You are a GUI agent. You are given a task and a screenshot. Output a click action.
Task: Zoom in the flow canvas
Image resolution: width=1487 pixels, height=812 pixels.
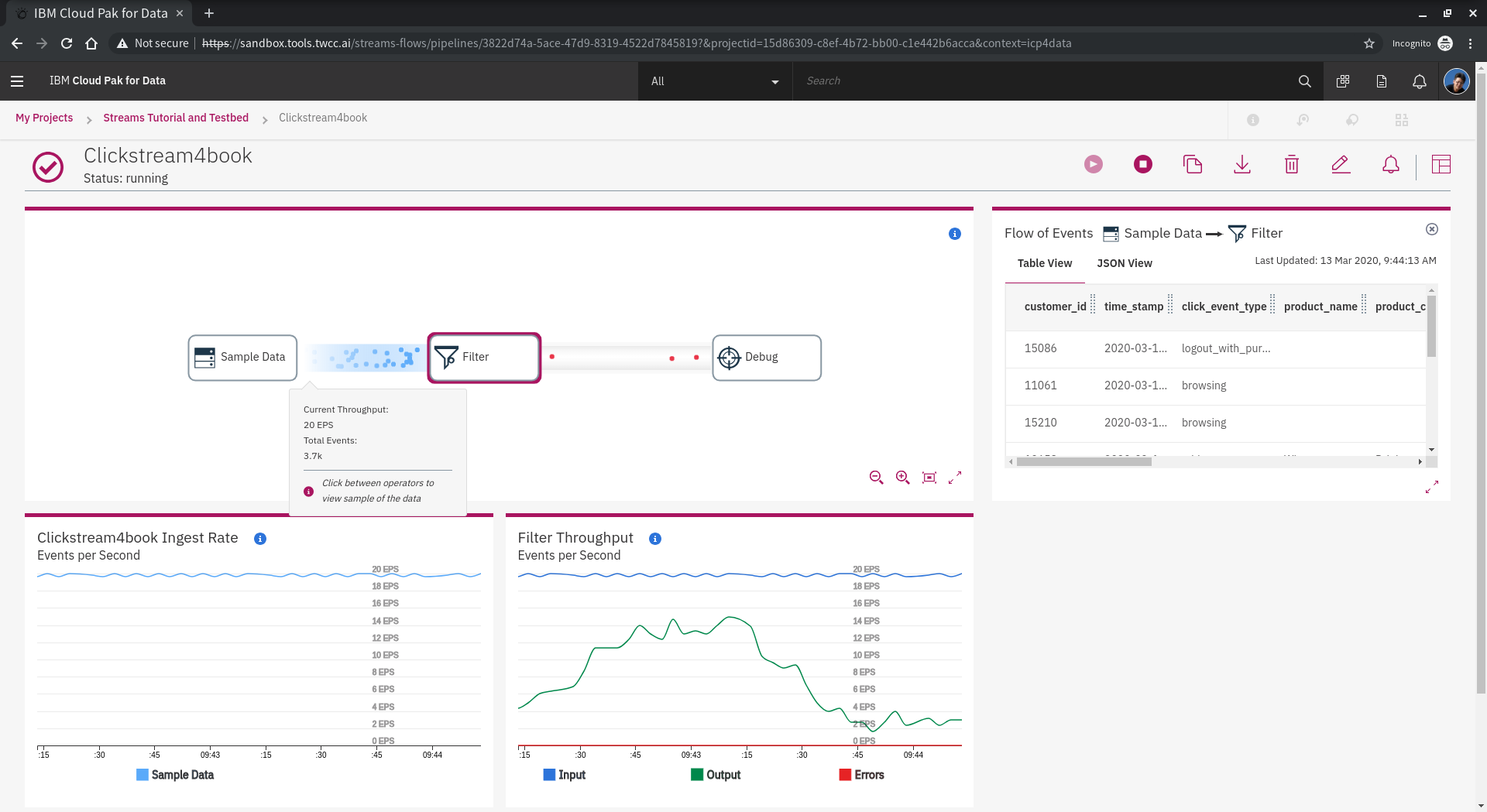coord(902,478)
